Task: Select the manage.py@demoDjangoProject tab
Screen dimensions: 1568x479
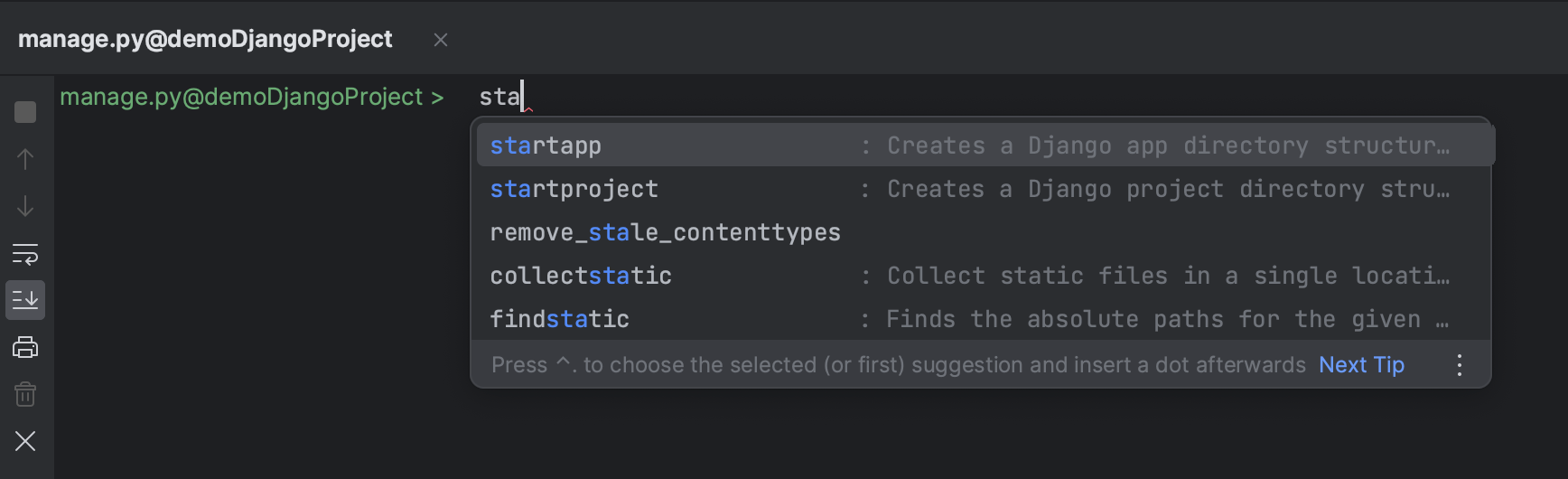Action: click(205, 39)
